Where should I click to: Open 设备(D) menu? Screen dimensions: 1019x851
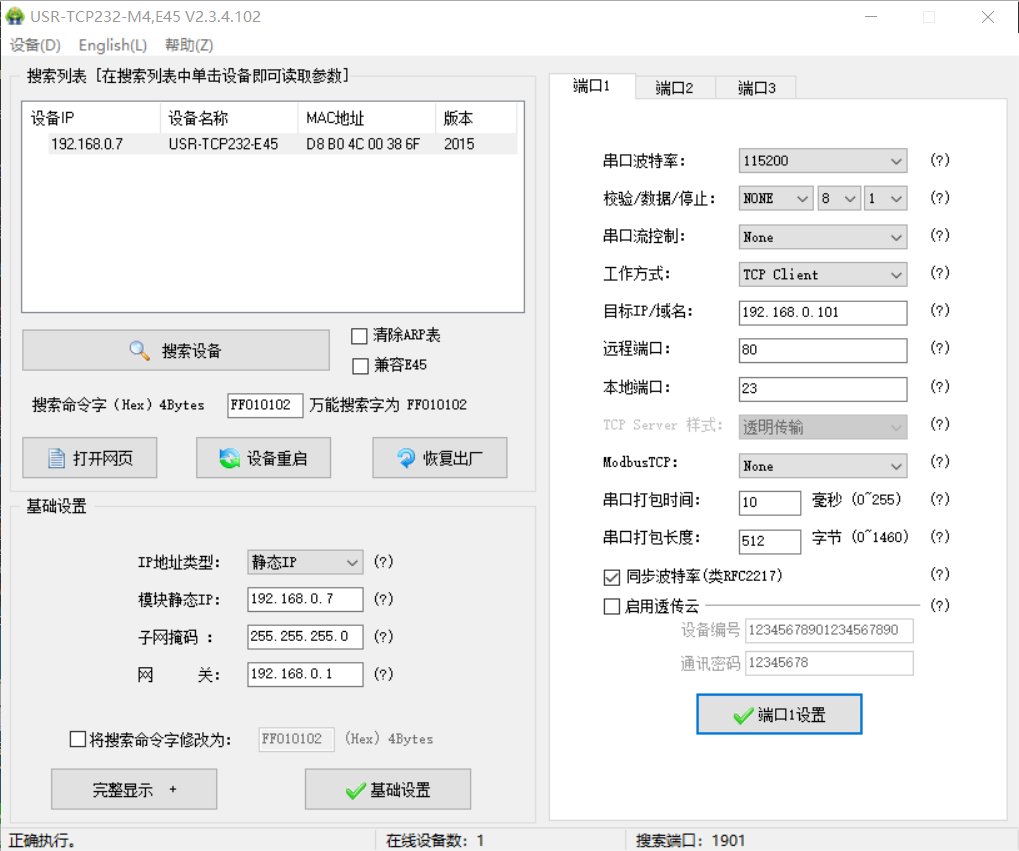click(x=35, y=45)
